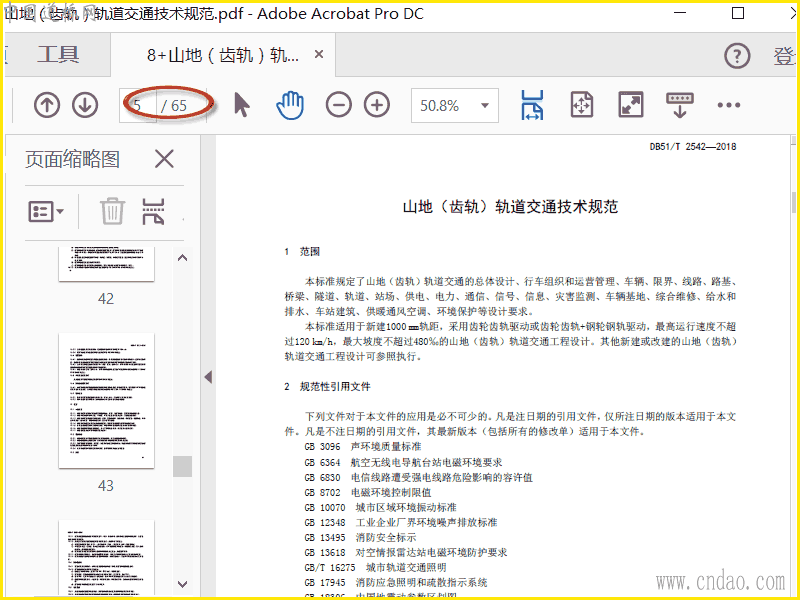Open the help question mark icon
Screen dimensions: 800x600
coord(737,56)
